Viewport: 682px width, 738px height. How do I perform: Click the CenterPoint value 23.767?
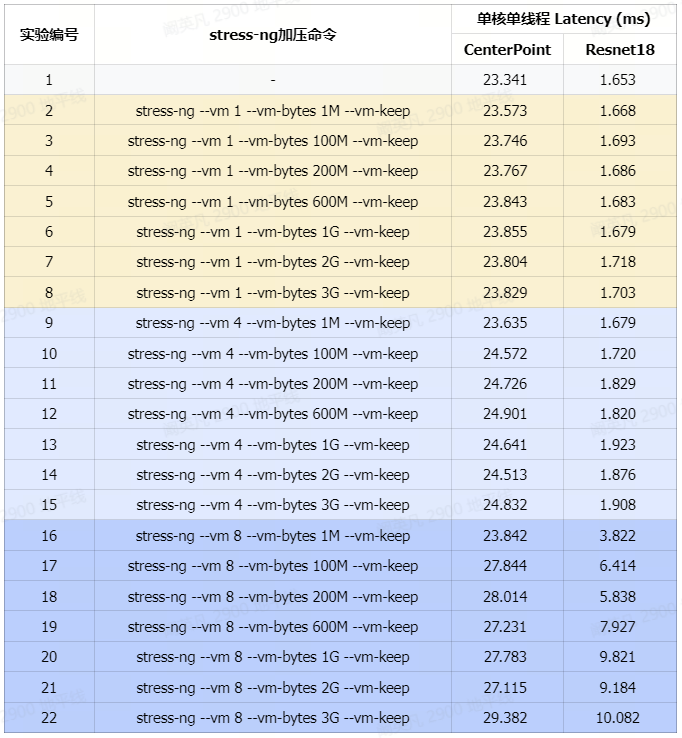(x=505, y=171)
